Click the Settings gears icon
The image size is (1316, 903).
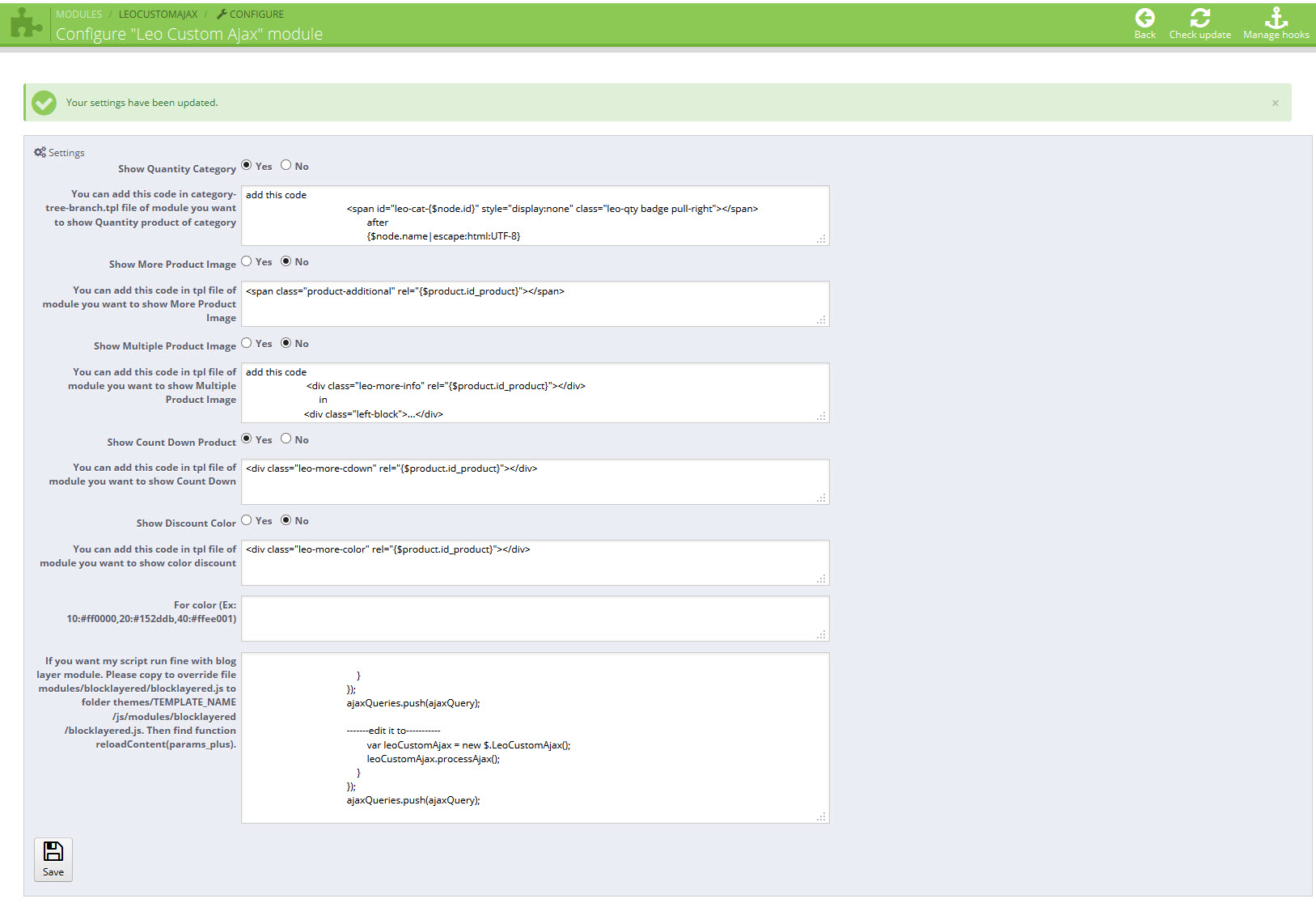(x=40, y=152)
